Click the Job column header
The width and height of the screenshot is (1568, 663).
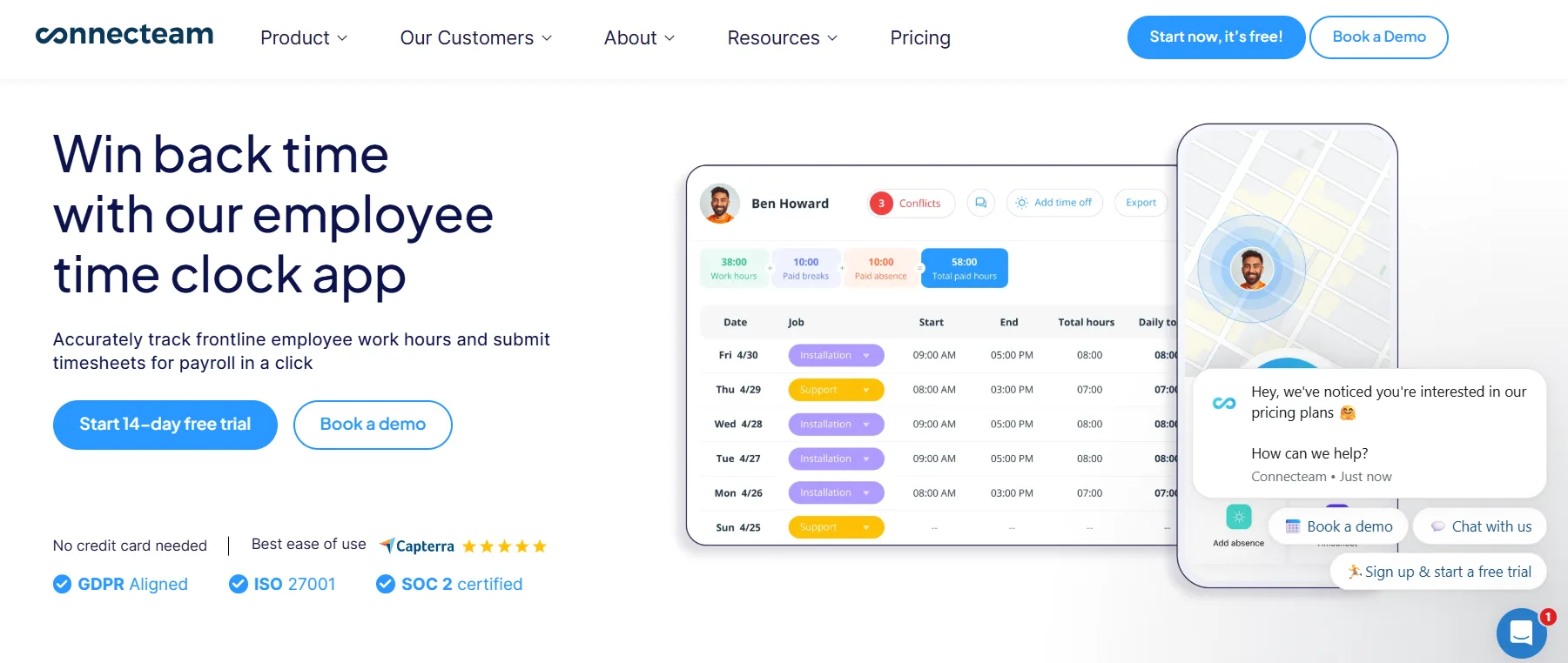[x=796, y=322]
